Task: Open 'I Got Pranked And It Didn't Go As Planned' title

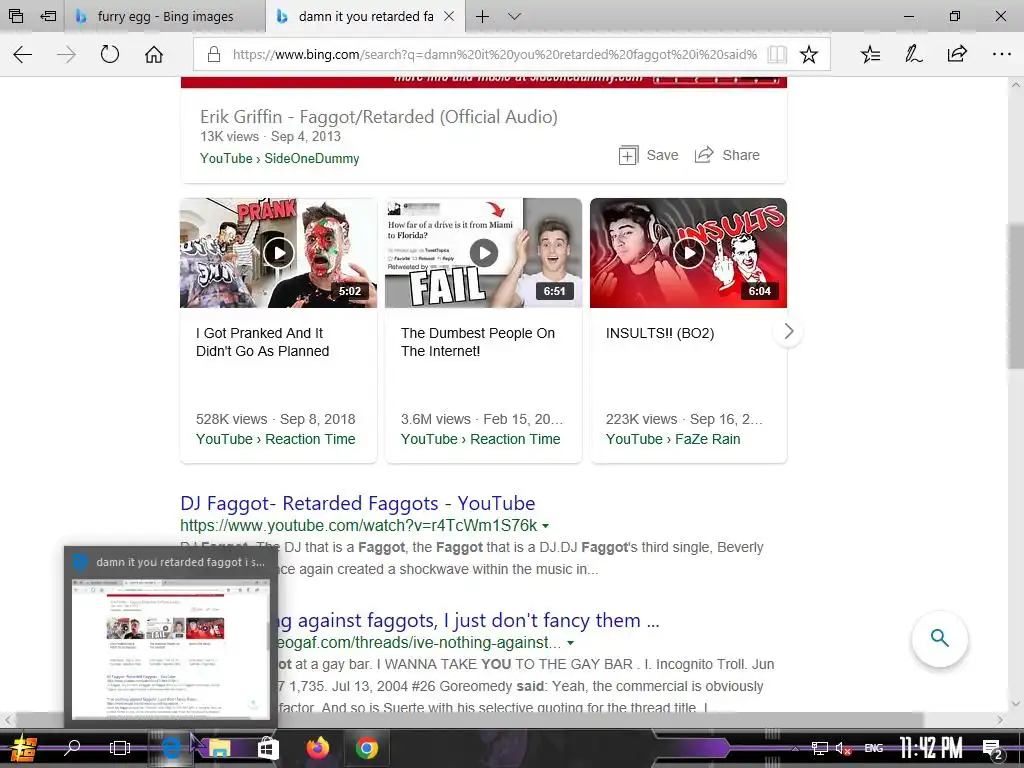Action: coord(263,342)
